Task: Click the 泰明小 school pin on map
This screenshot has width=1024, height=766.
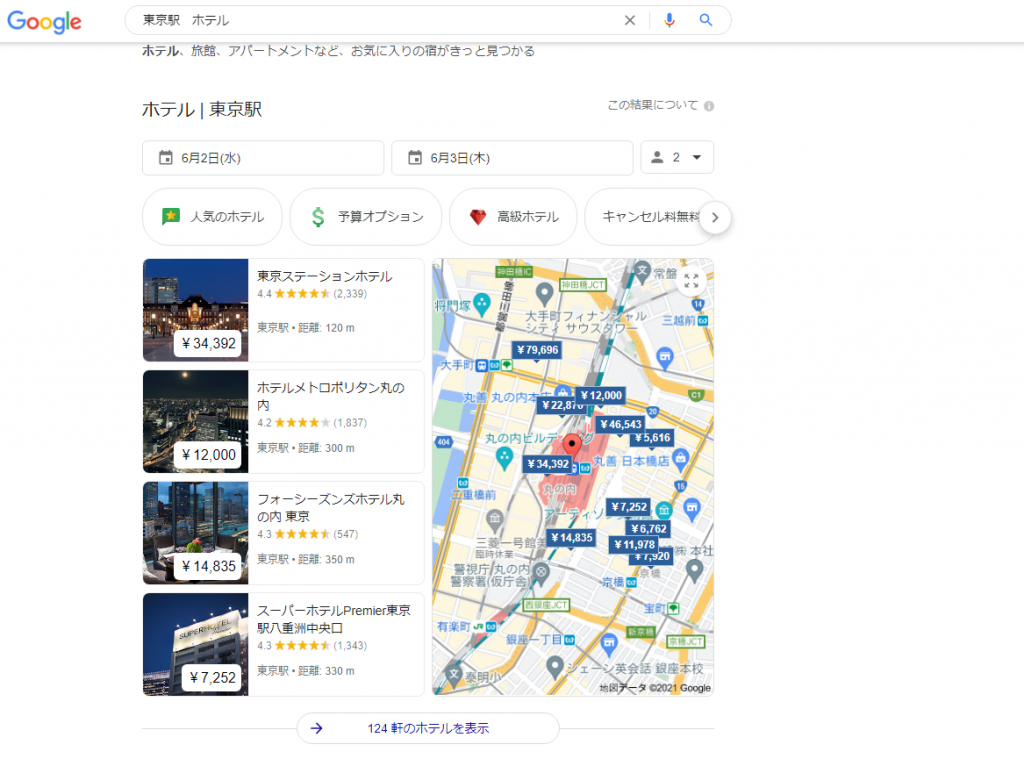Action: click(454, 675)
